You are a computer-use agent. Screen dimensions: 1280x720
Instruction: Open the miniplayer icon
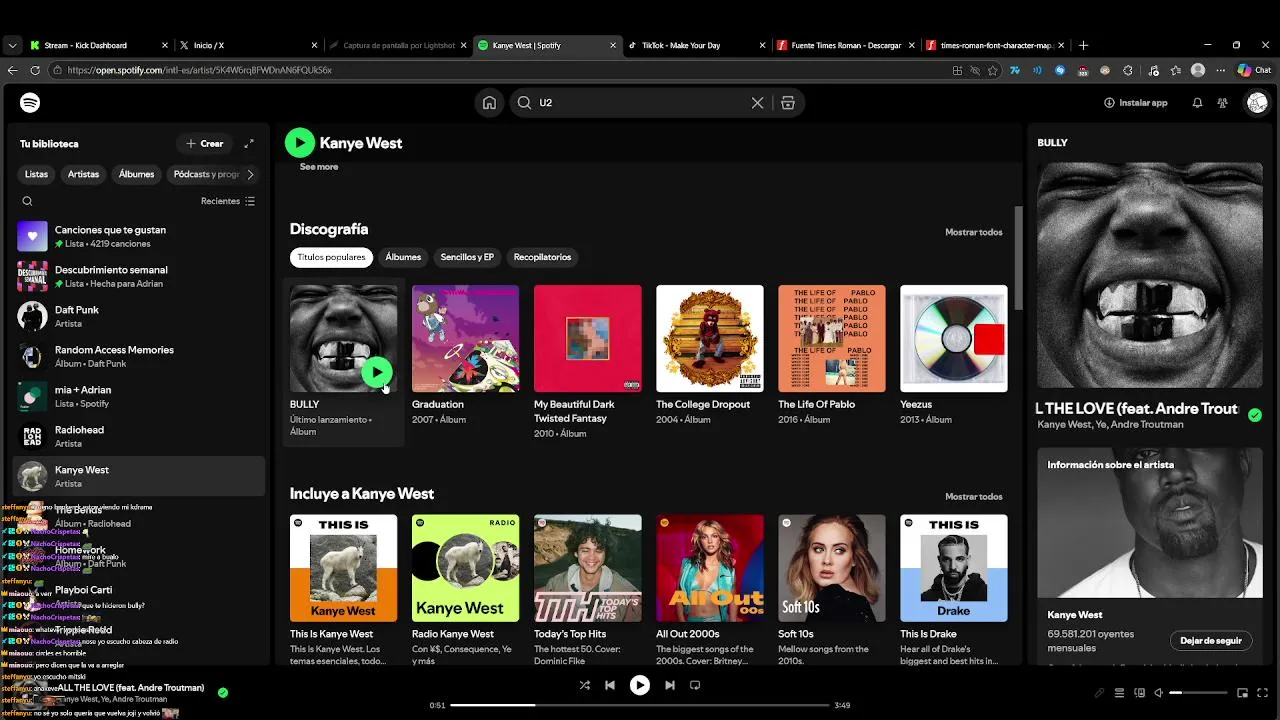click(x=1242, y=693)
